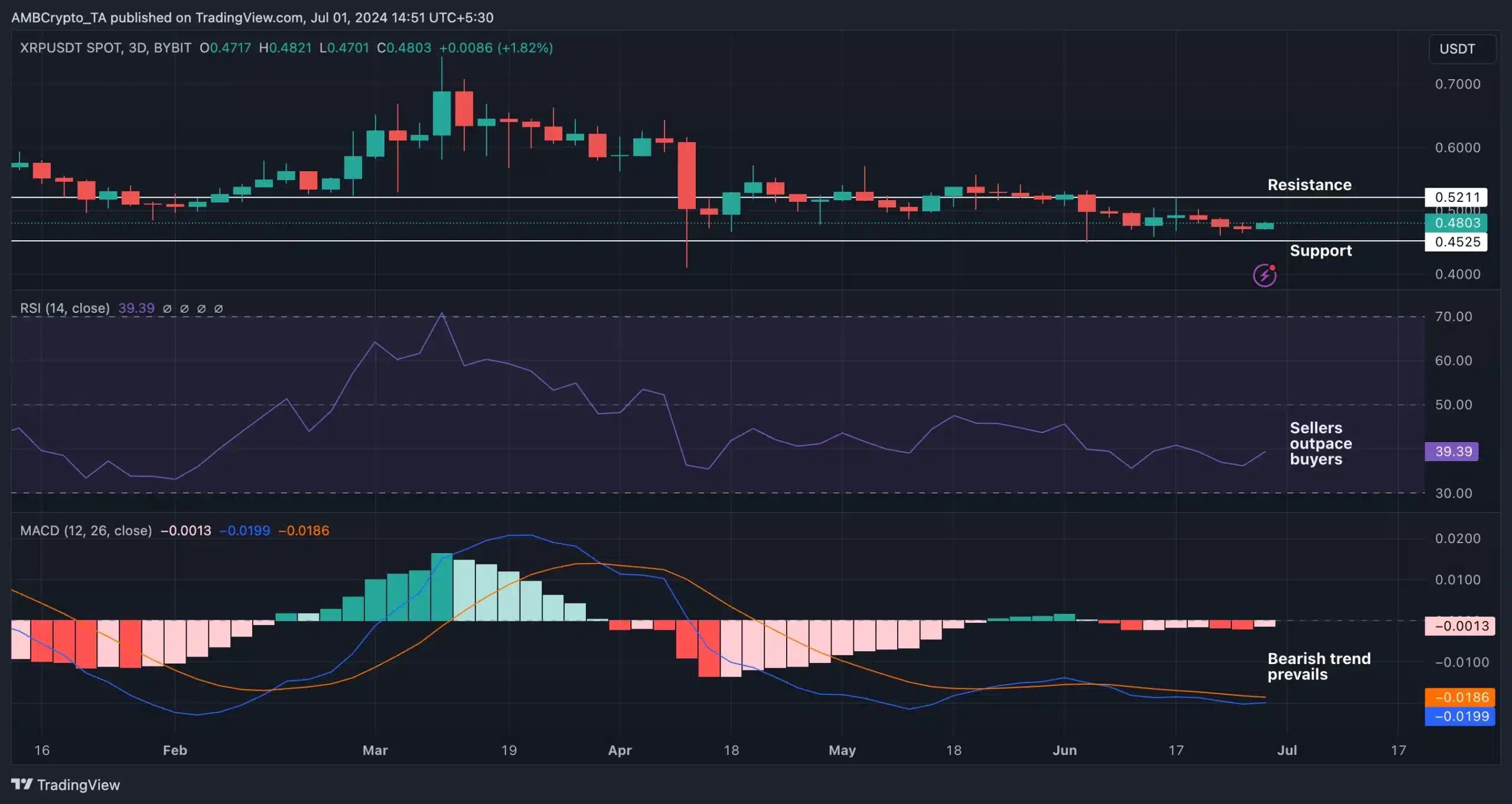The height and width of the screenshot is (804, 1512).
Task: Click the 30.00 RSI scale value
Action: tap(1454, 493)
